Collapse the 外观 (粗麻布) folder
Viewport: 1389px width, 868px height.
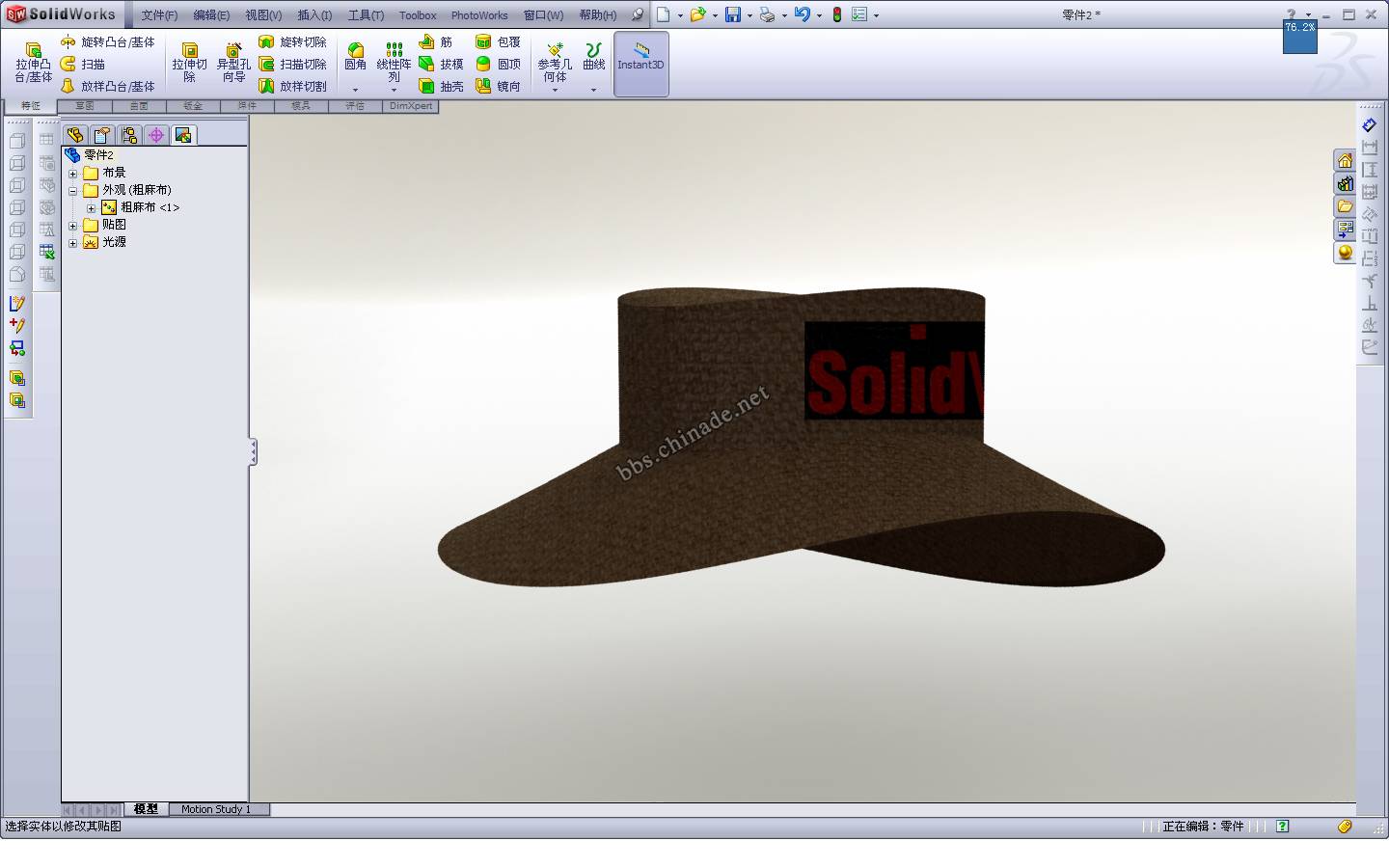72,191
